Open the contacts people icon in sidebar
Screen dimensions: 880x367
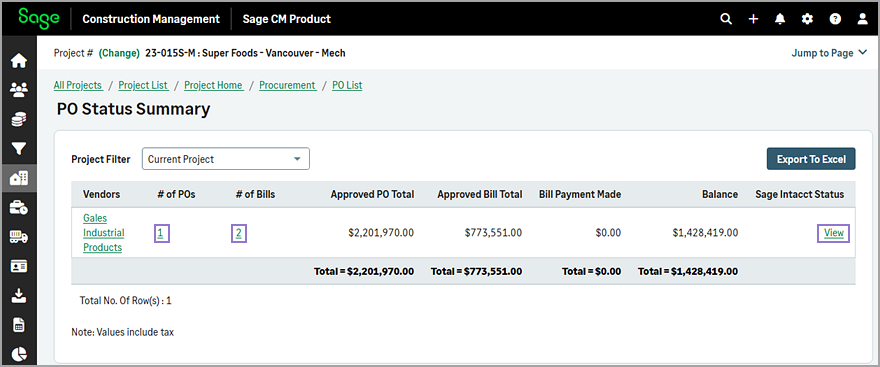19,90
